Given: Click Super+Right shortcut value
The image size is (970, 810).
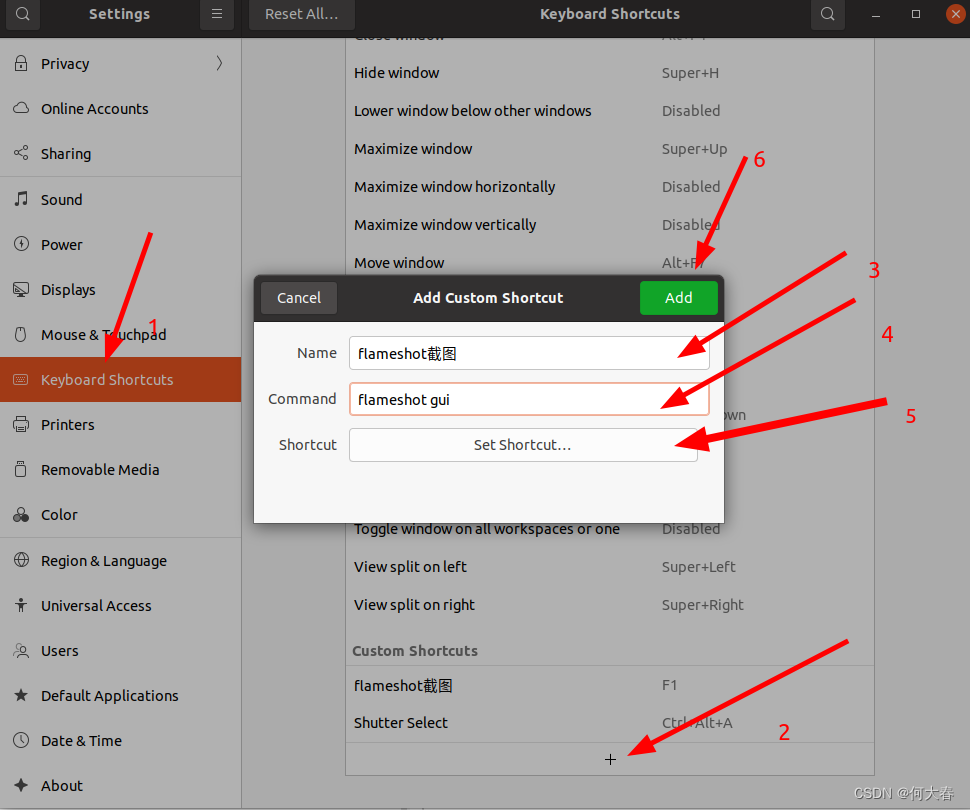Looking at the screenshot, I should 702,605.
